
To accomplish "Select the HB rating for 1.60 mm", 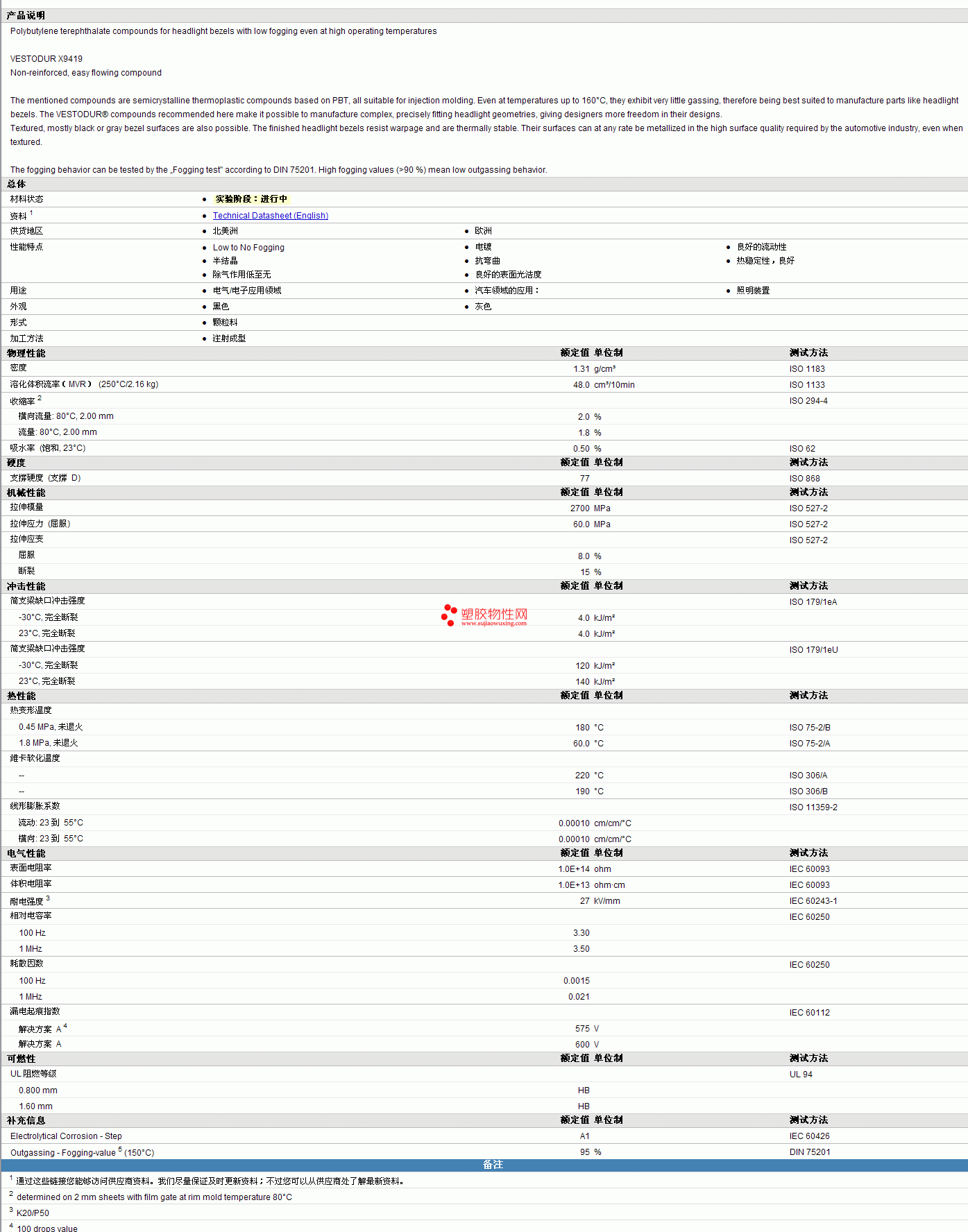I will pyautogui.click(x=584, y=1106).
